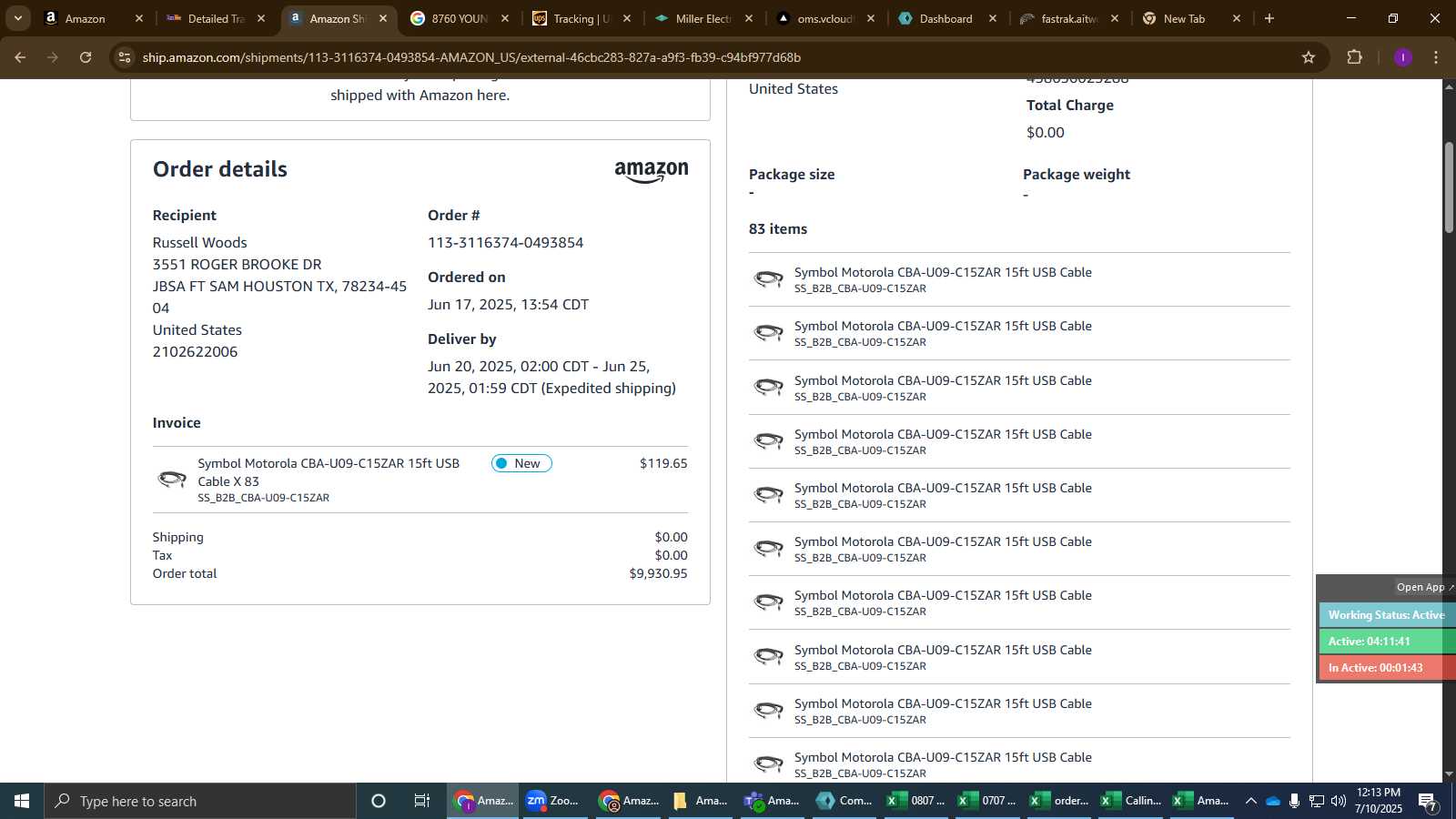This screenshot has width=1456, height=819.
Task: Open a new tab with the plus button
Action: (1269, 18)
